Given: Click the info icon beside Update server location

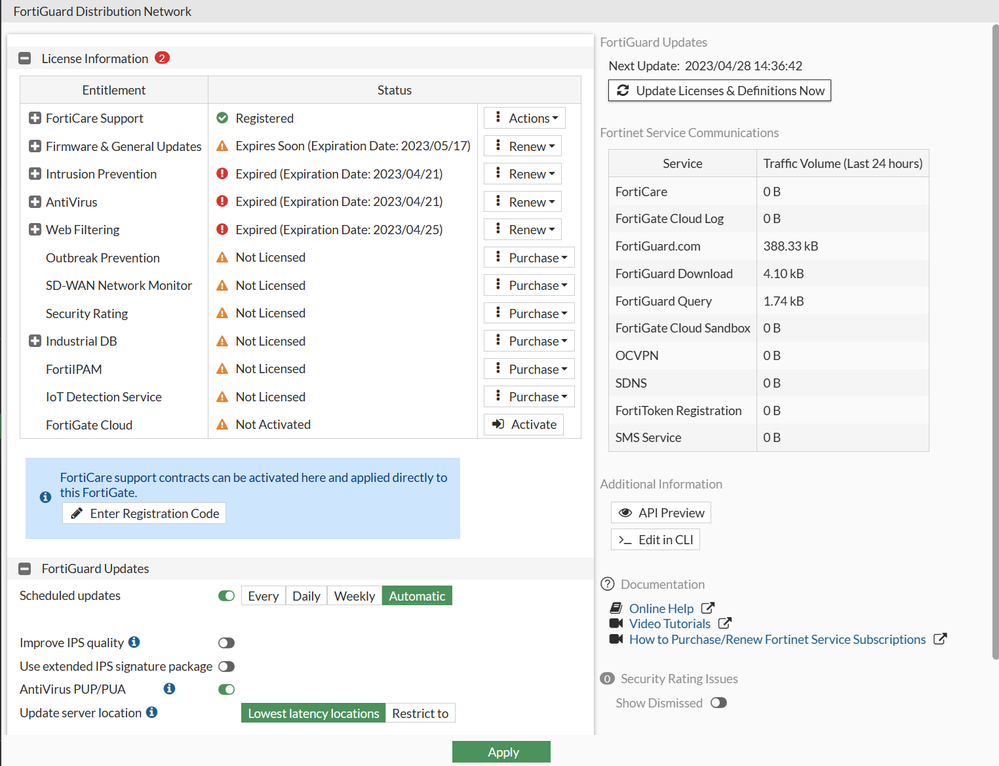Looking at the screenshot, I should tap(151, 713).
